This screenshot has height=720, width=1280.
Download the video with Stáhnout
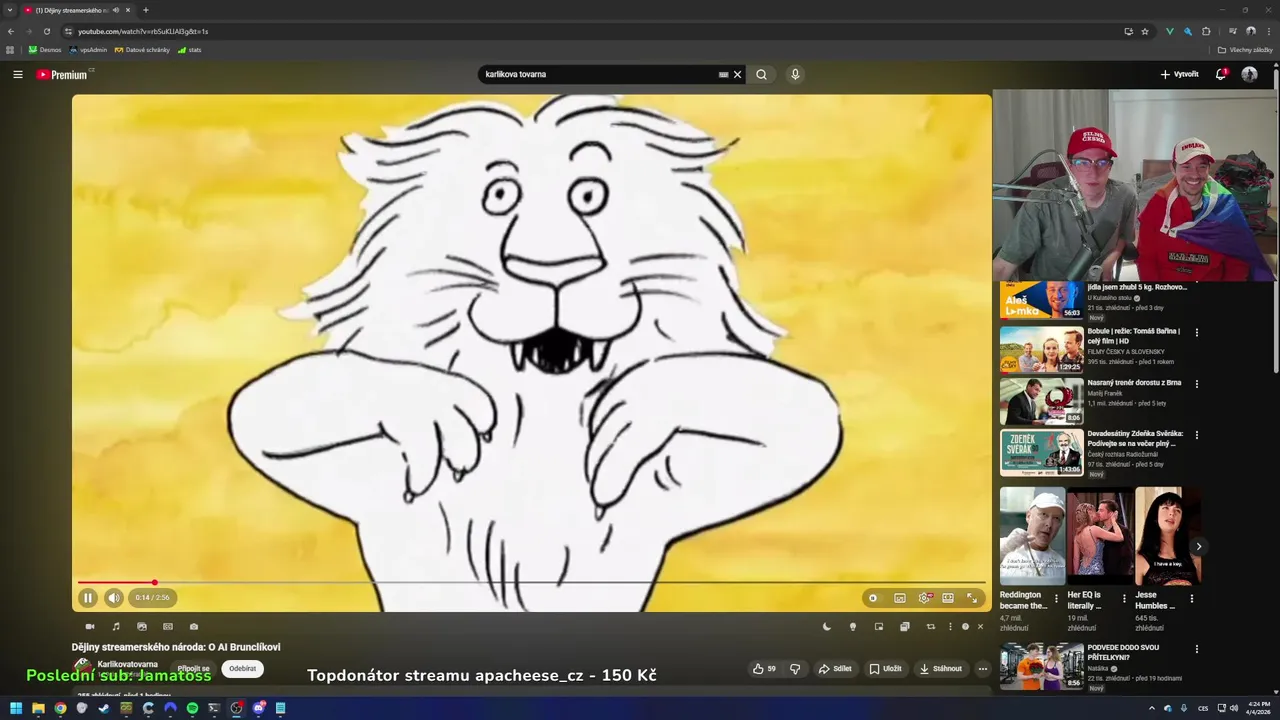pyautogui.click(x=941, y=669)
